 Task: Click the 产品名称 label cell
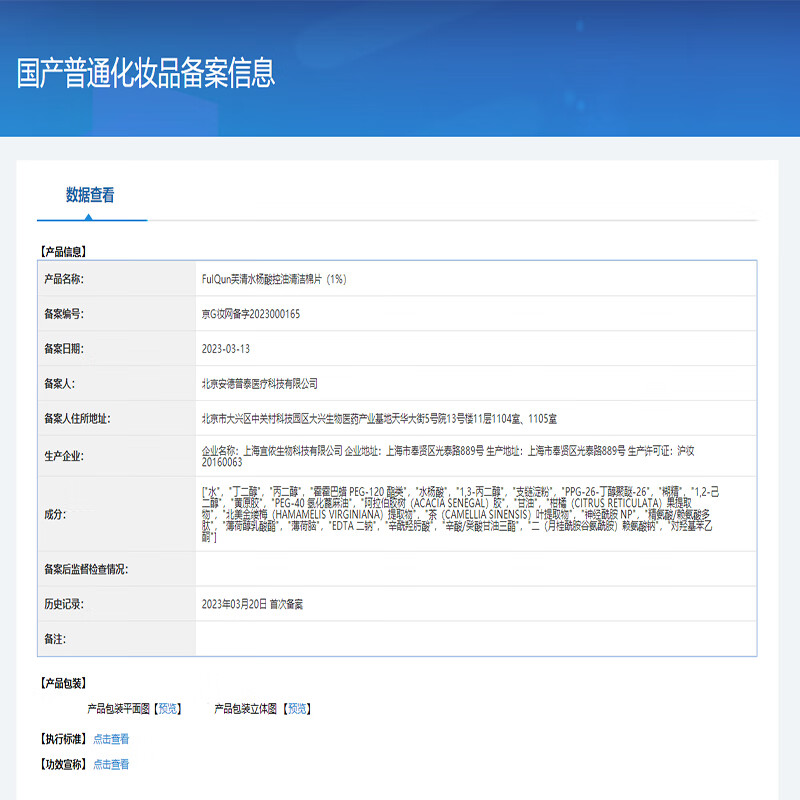tap(64, 279)
